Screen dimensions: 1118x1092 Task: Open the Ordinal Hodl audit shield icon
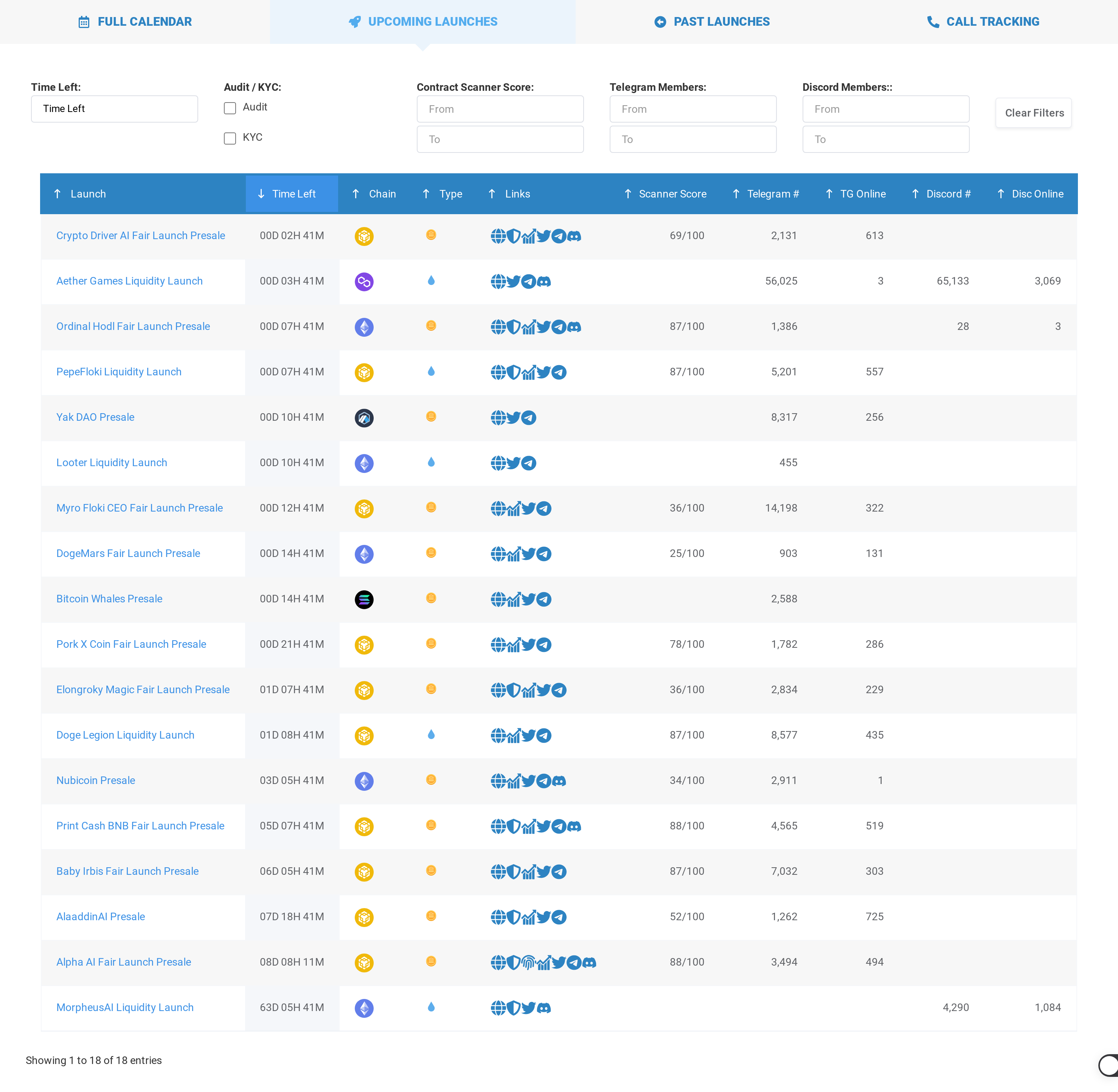pos(514,327)
